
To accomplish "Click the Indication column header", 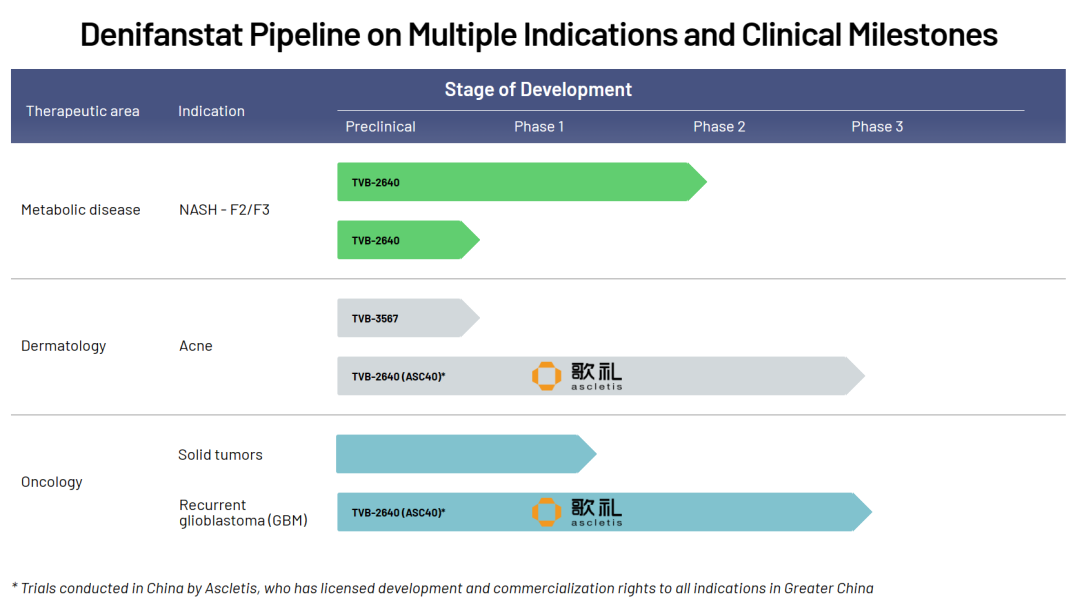I will [x=211, y=111].
